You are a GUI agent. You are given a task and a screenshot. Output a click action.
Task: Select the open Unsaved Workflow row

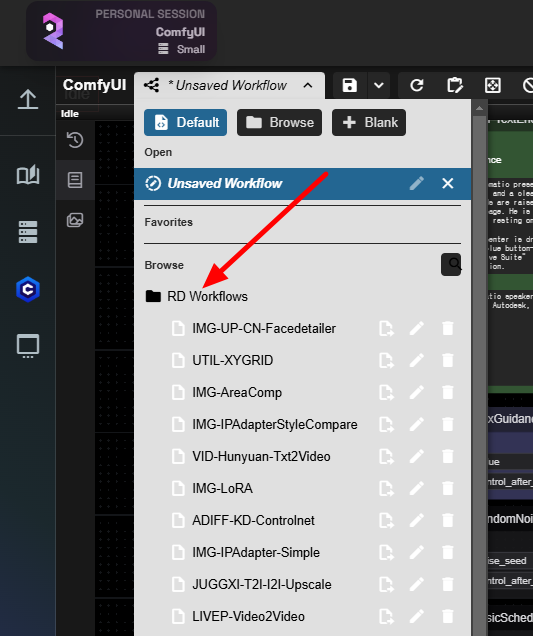303,183
